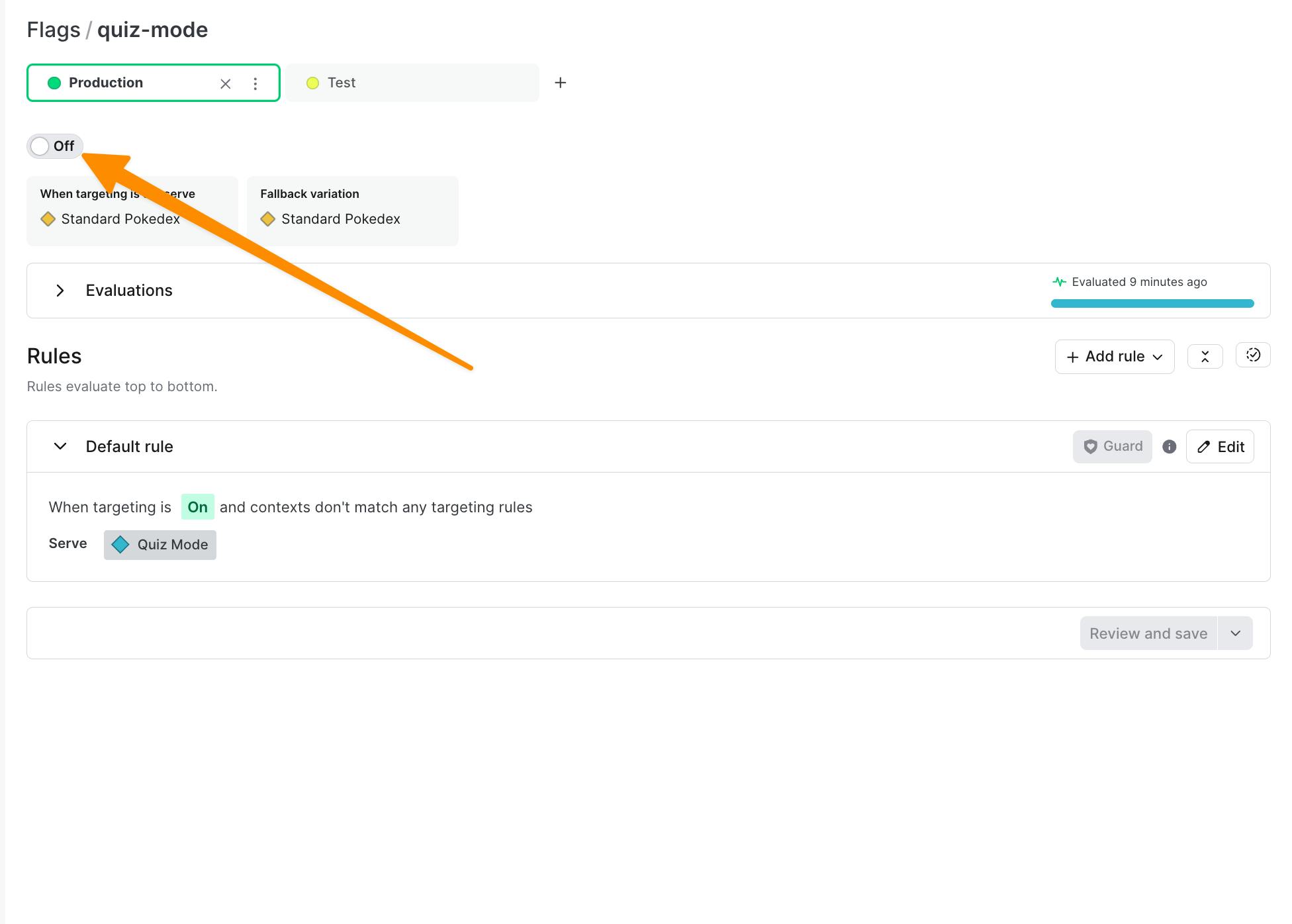The width and height of the screenshot is (1292, 924).
Task: Click the pending changes checkmark icon
Action: (1252, 355)
